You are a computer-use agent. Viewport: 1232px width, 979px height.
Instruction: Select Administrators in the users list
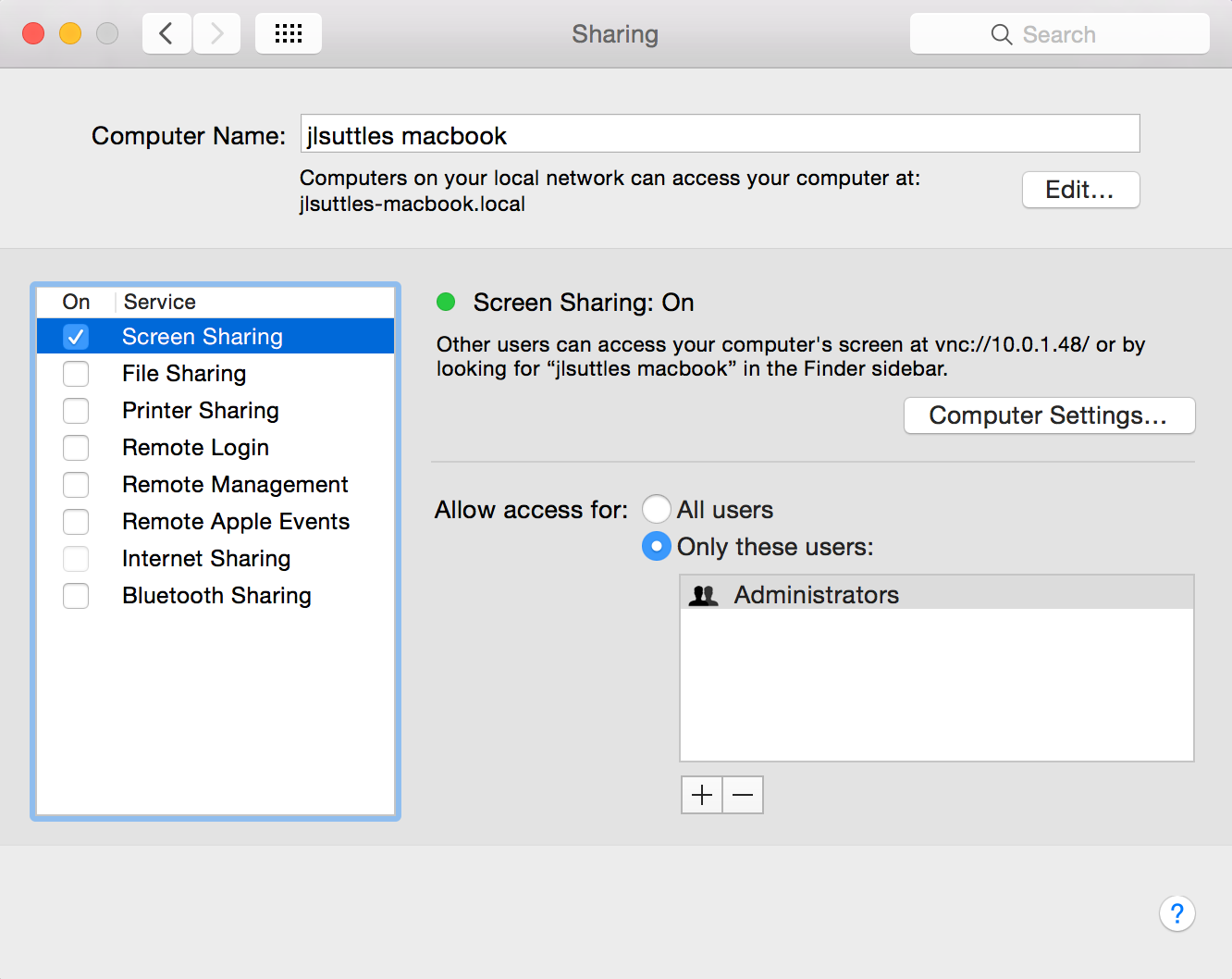pyautogui.click(x=936, y=593)
